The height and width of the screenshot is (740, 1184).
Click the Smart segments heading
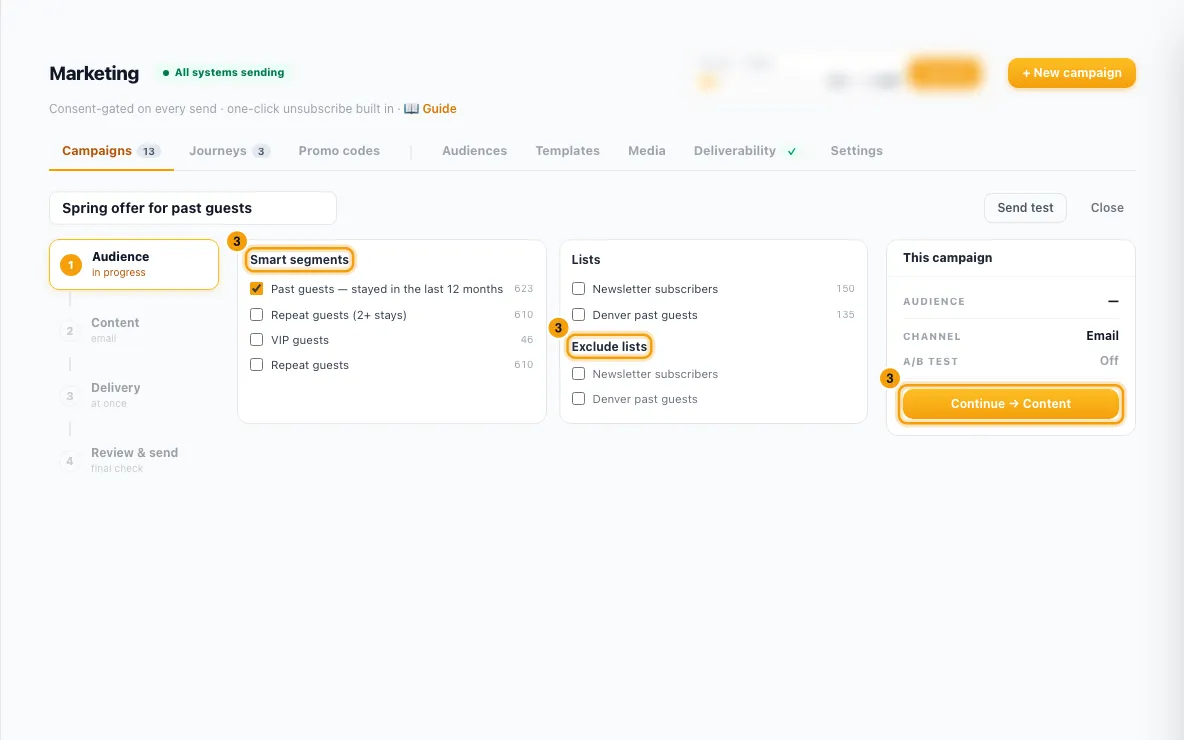(299, 260)
